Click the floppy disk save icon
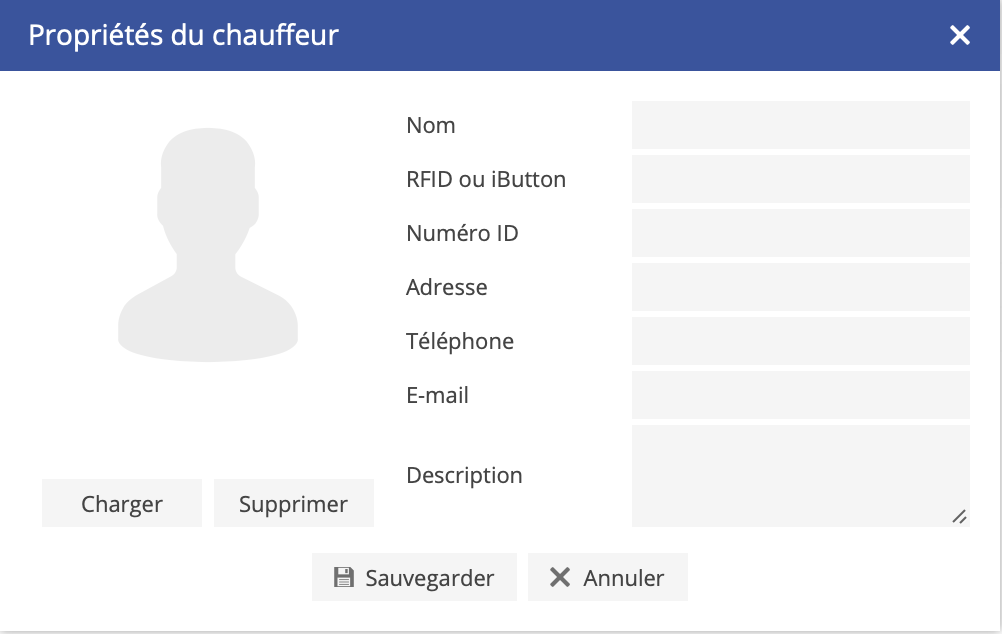 pos(344,577)
